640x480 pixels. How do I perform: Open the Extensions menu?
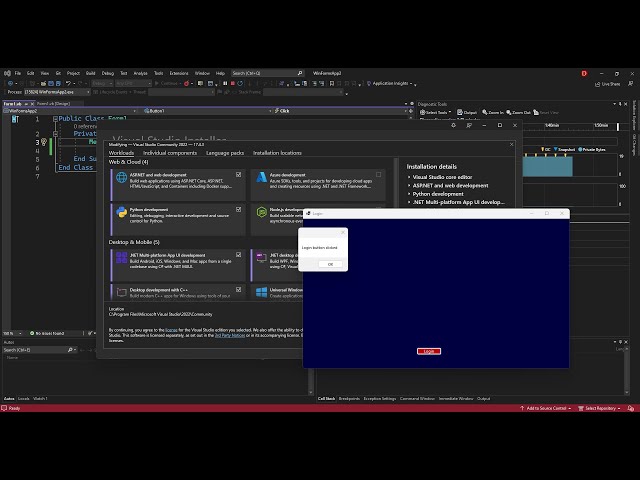click(179, 73)
